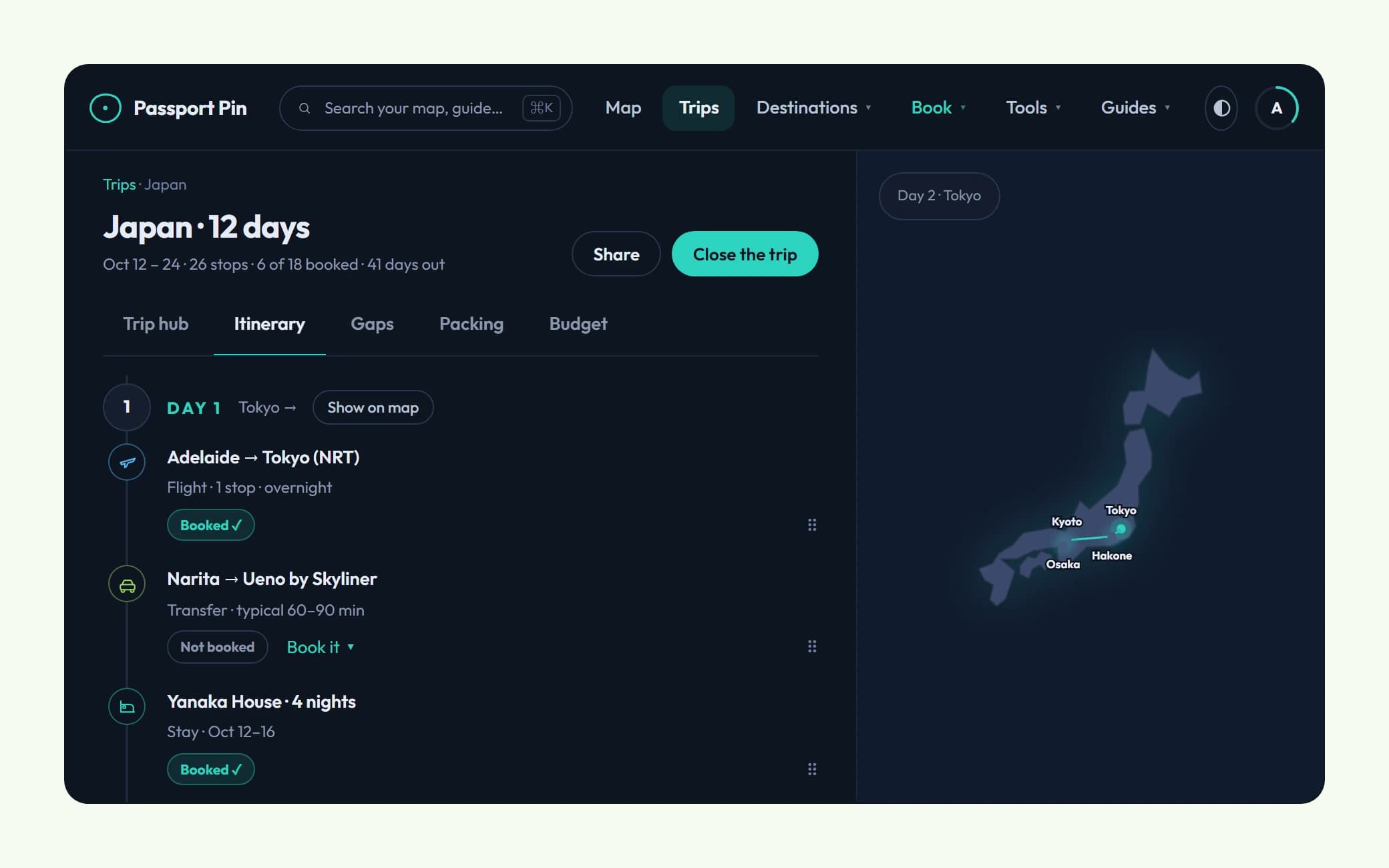1389x868 pixels.
Task: Click the Day 1 number circle marker
Action: pyautogui.click(x=127, y=407)
